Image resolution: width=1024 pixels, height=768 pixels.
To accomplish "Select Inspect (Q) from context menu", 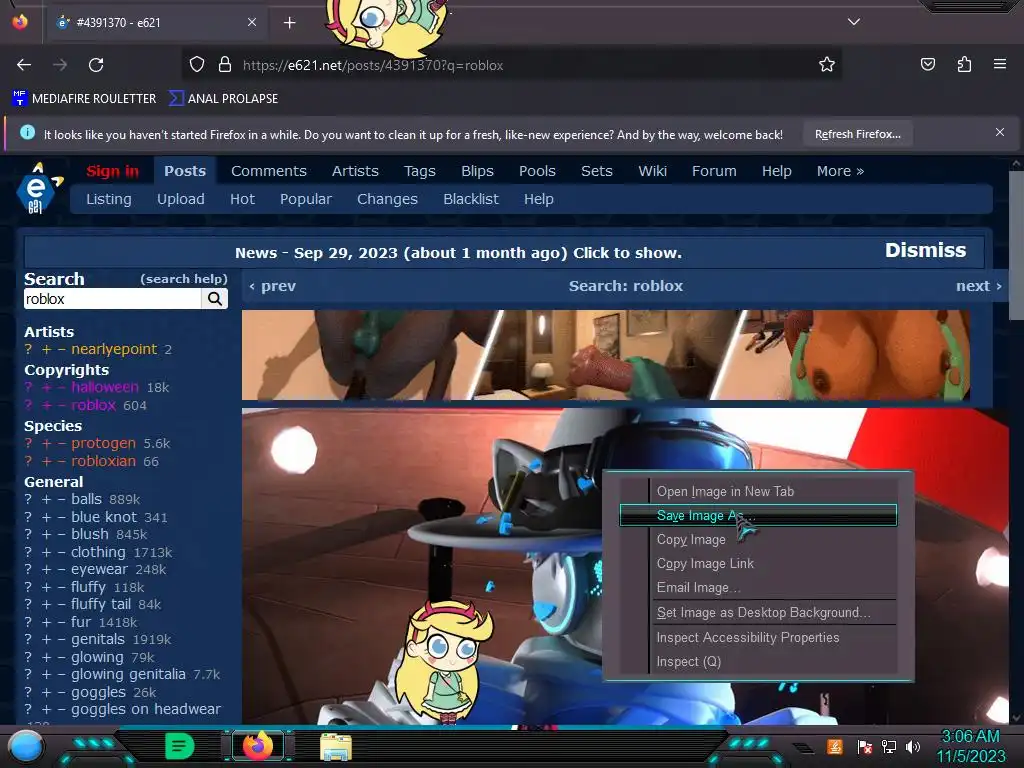I will [x=688, y=662].
